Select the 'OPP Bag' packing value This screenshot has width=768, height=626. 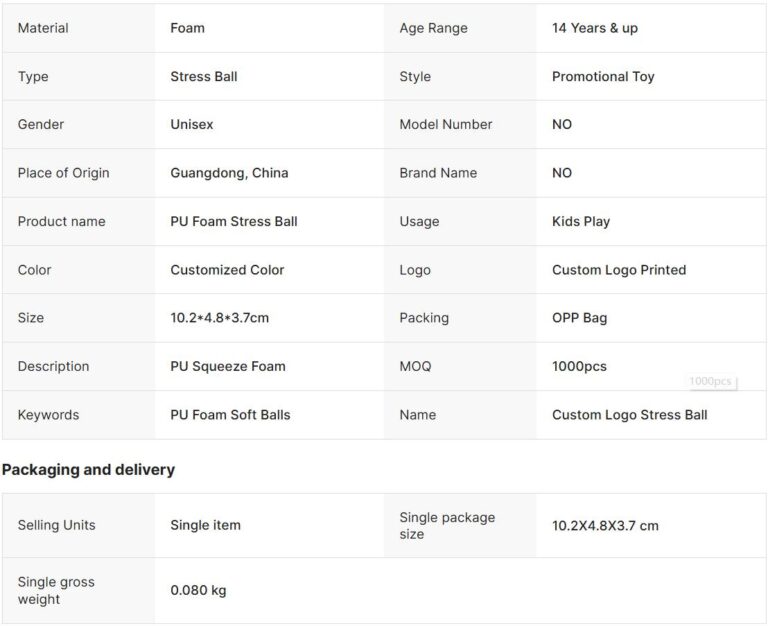coord(580,318)
